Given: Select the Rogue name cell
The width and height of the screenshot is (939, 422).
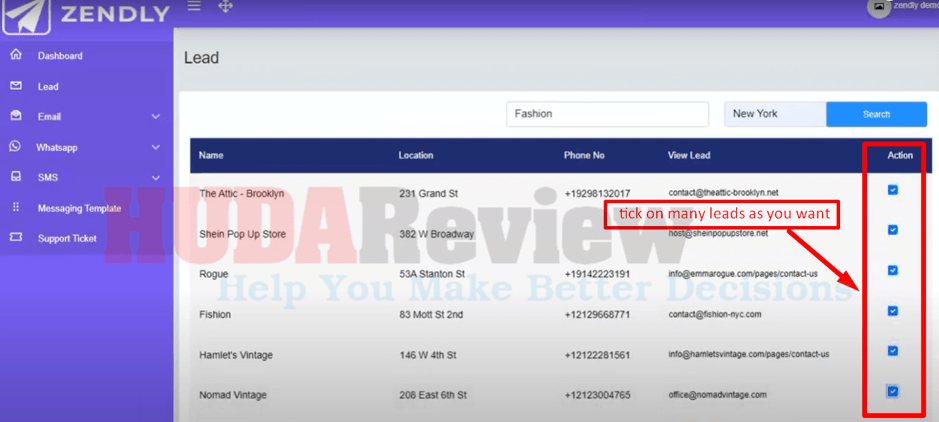Looking at the screenshot, I should coord(213,274).
